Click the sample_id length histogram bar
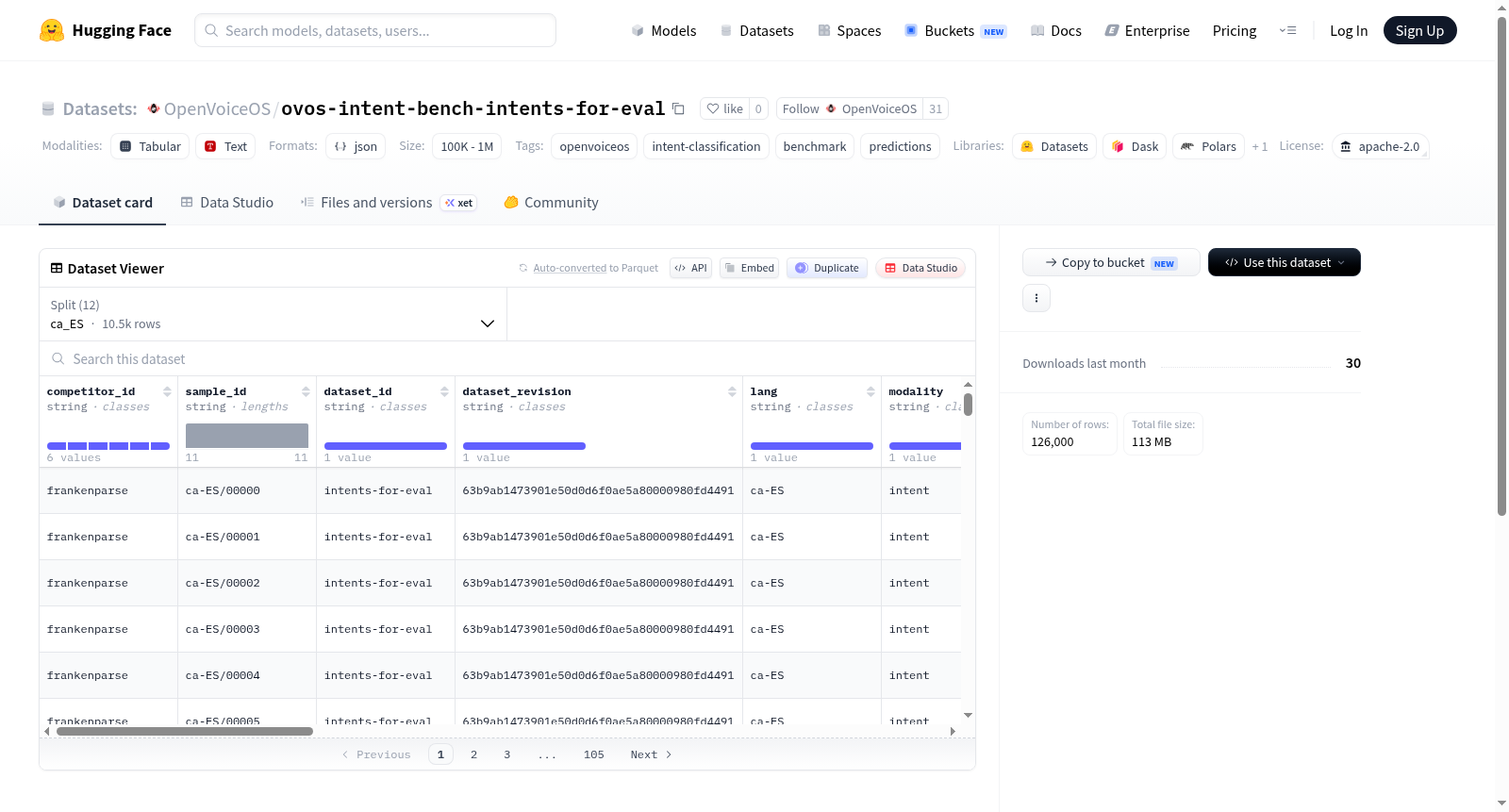 coord(246,436)
